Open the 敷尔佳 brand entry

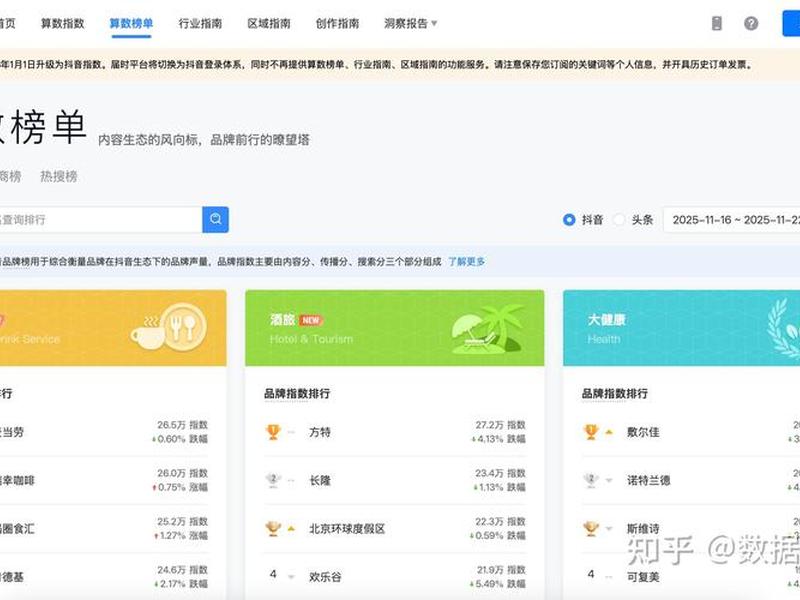643,432
